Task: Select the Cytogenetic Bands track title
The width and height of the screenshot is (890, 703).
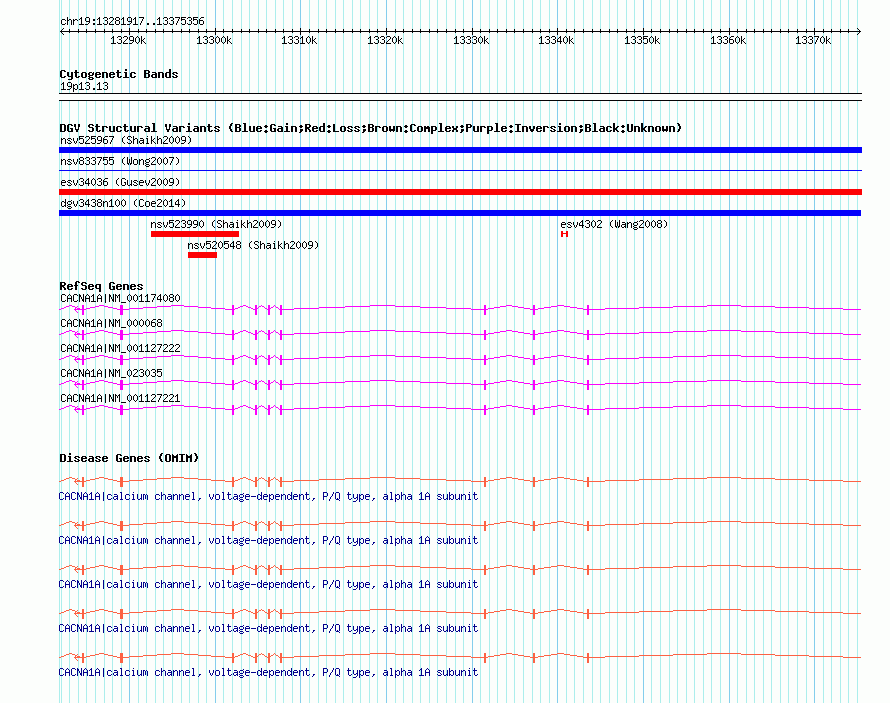Action: click(119, 74)
